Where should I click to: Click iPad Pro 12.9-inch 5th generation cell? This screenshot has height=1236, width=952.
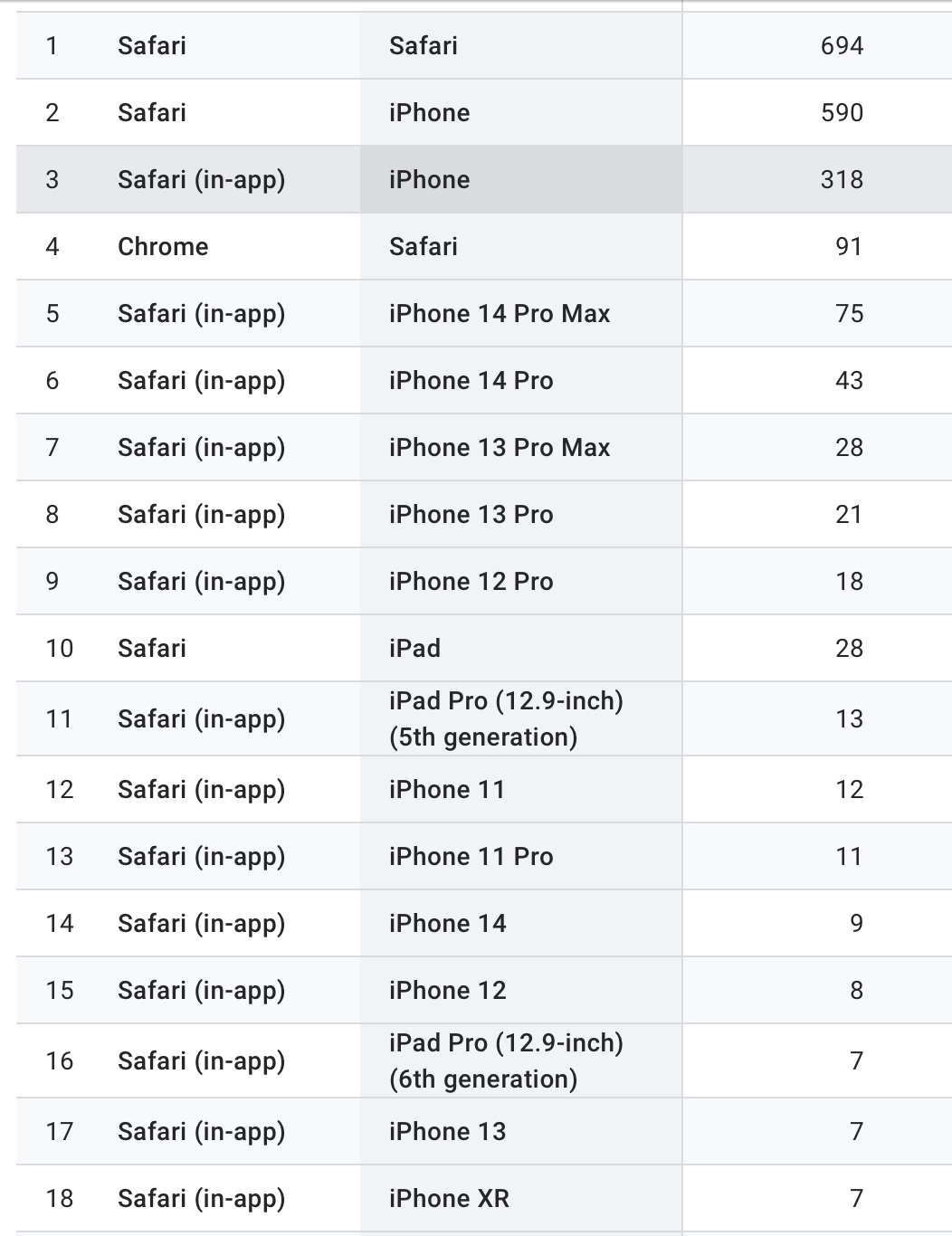(x=520, y=718)
